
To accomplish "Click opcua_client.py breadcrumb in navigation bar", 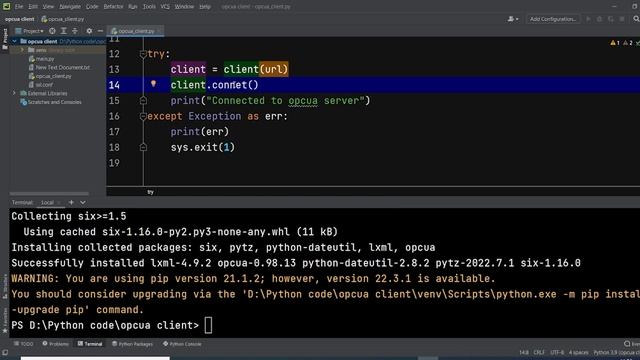I will (x=63, y=19).
